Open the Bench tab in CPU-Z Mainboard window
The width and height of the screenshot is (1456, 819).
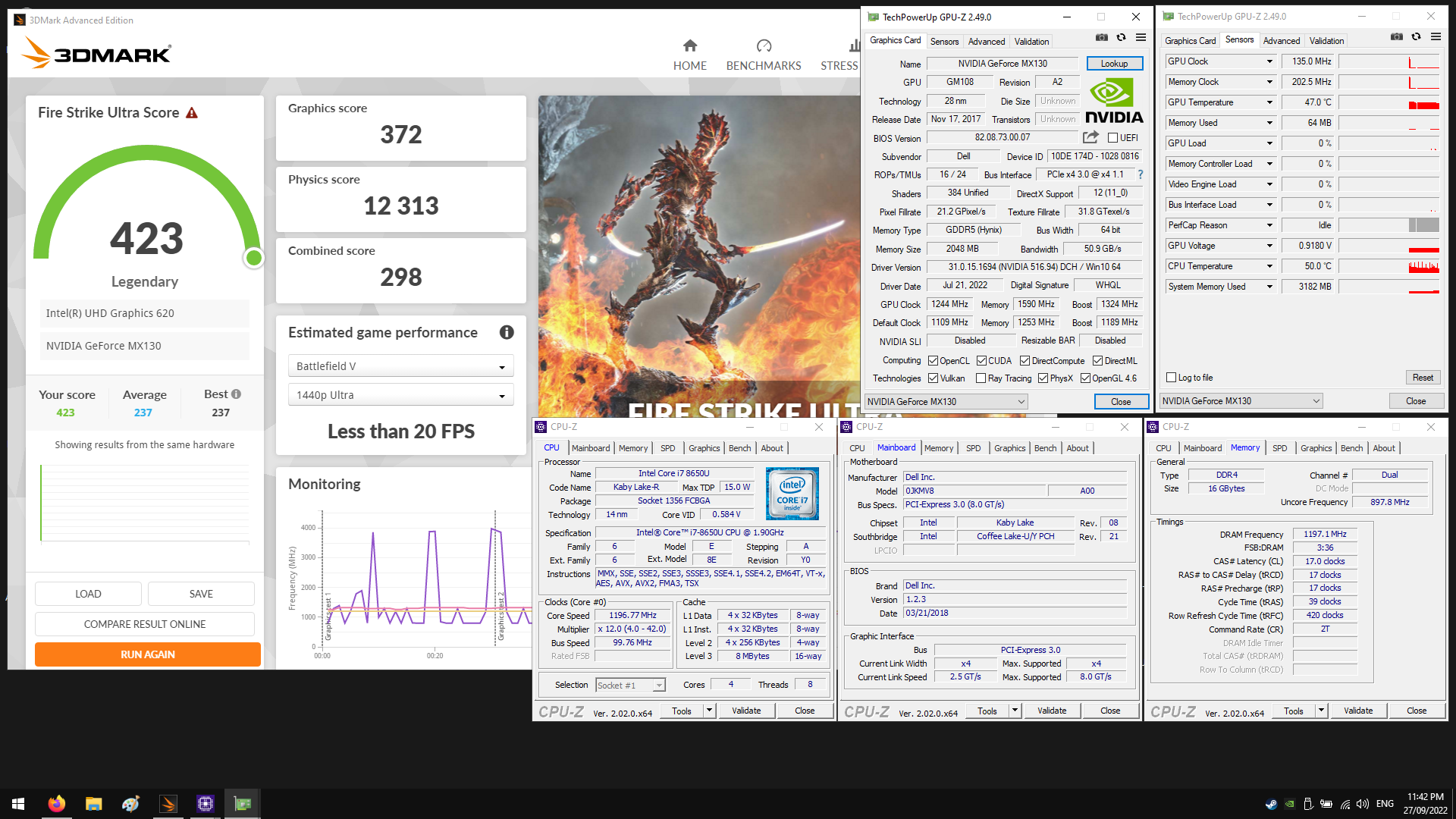[x=1045, y=448]
